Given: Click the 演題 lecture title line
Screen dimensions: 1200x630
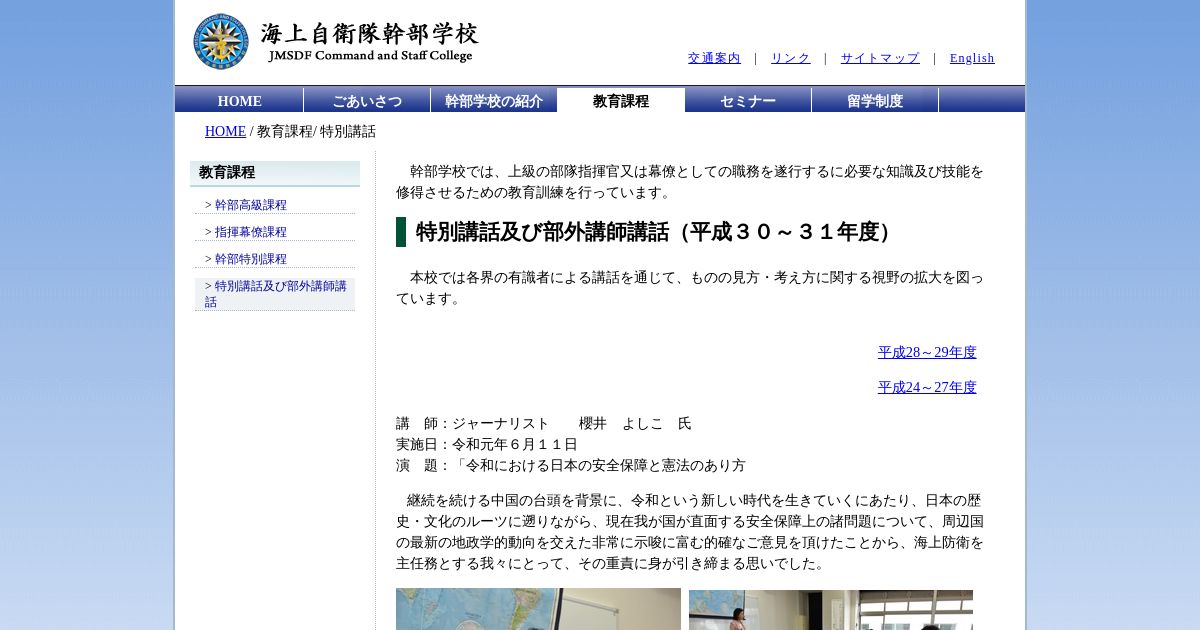Looking at the screenshot, I should [571, 465].
